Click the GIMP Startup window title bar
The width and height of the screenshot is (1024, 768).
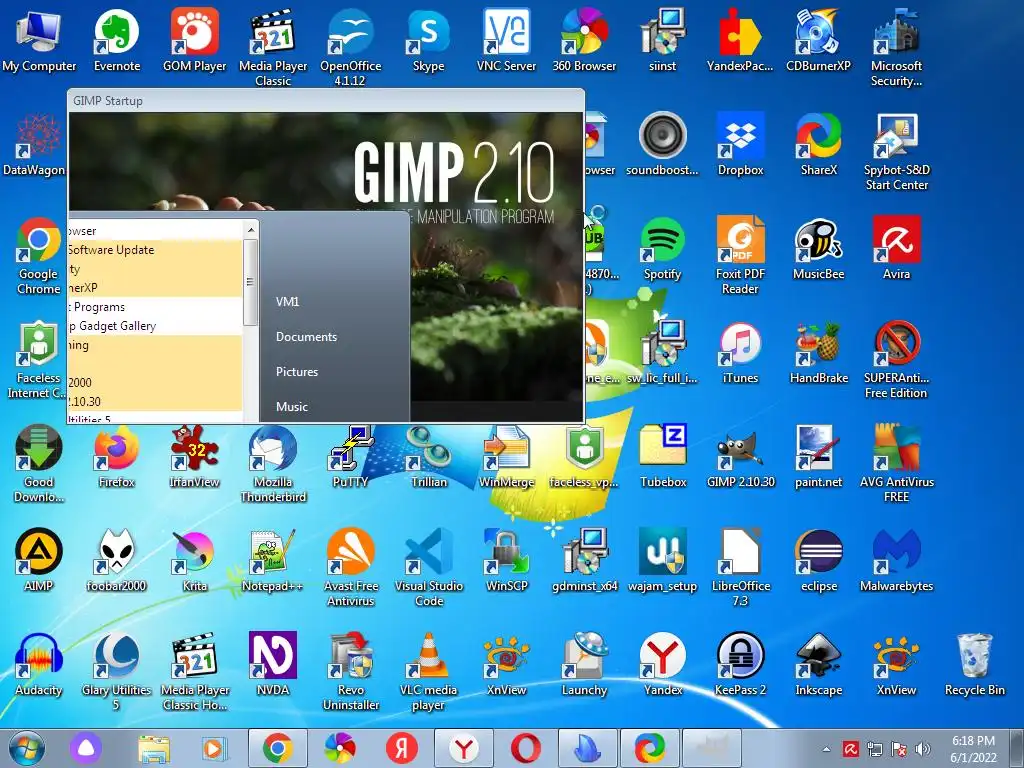325,101
